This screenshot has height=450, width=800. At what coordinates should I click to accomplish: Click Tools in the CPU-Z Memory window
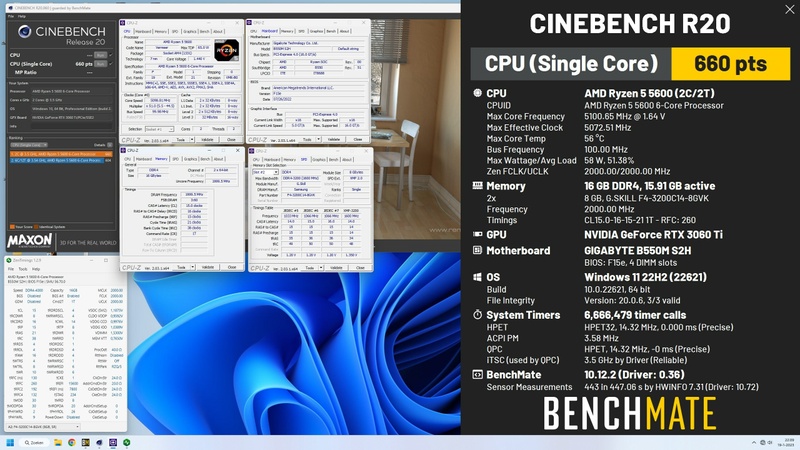181,267
